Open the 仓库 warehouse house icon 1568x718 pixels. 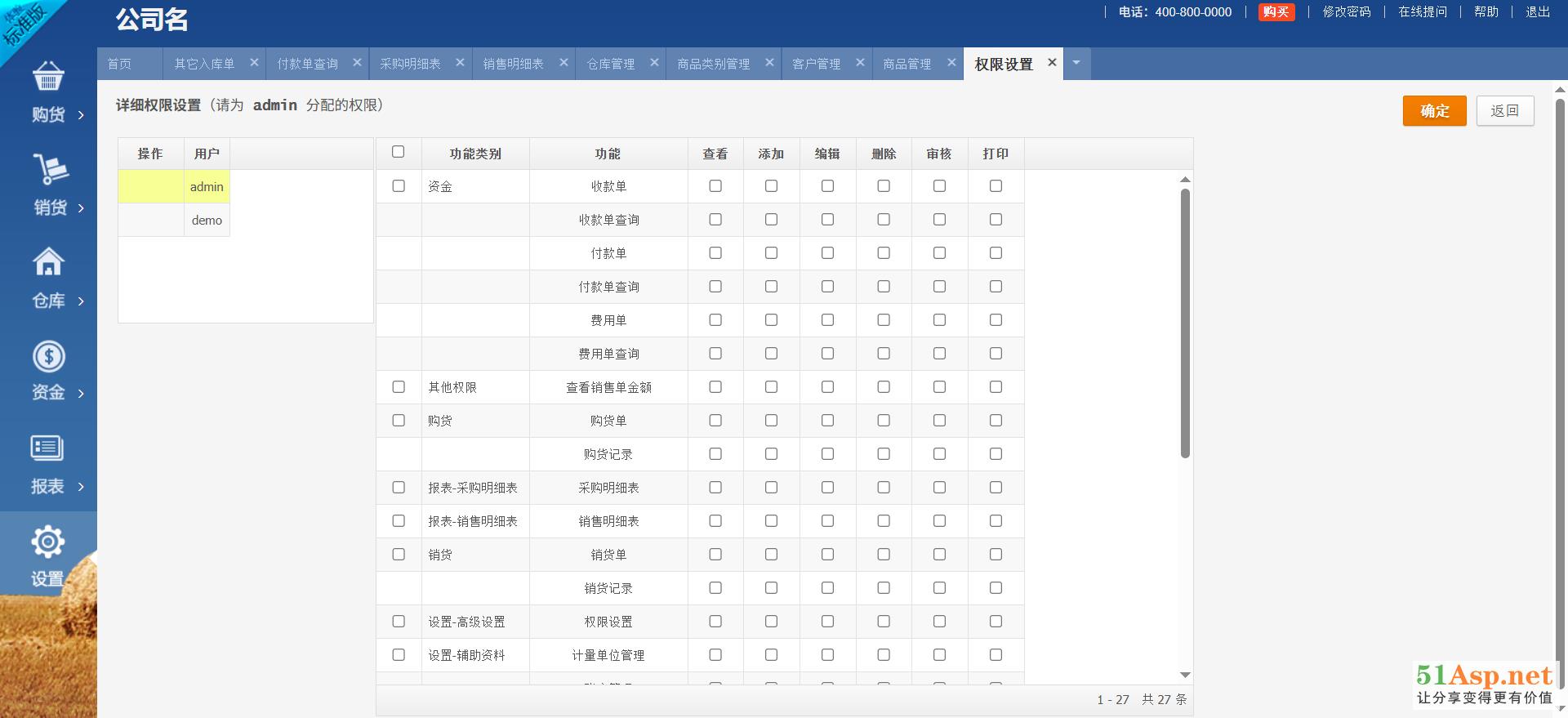click(x=48, y=262)
